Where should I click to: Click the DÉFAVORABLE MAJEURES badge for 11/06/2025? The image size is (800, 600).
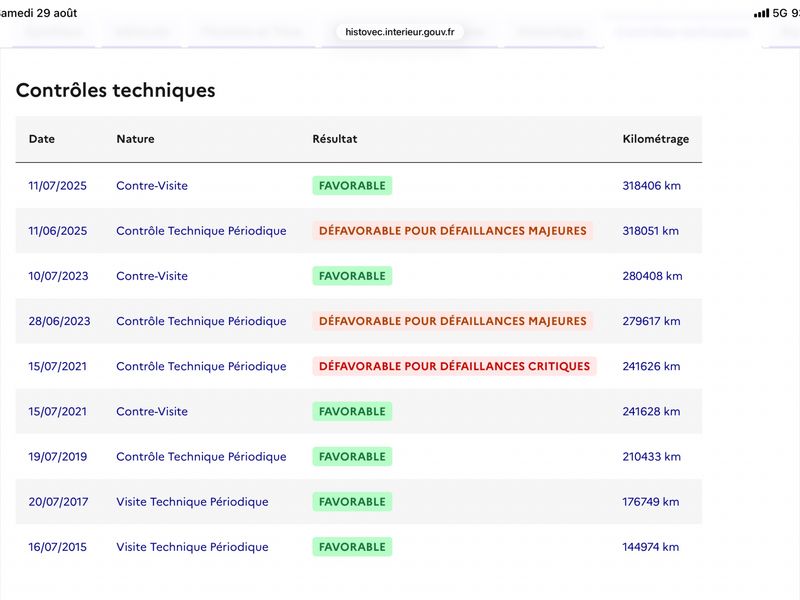click(x=453, y=231)
